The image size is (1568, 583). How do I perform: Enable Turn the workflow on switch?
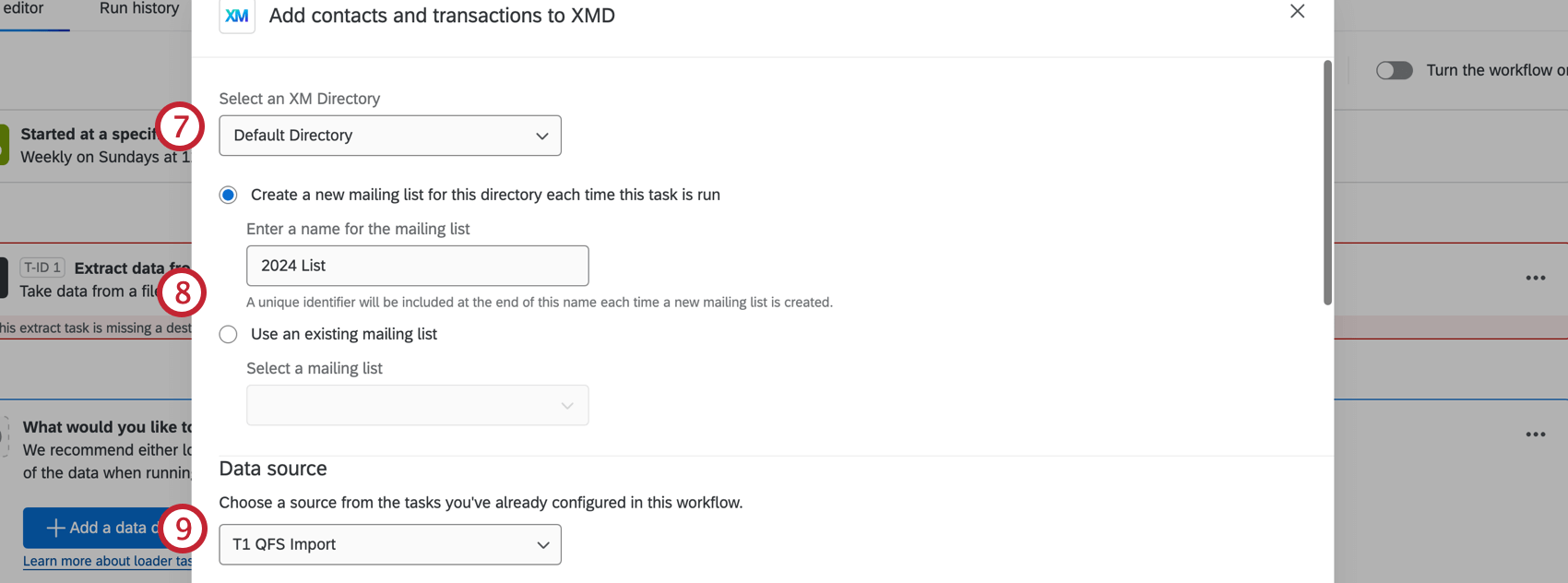click(1394, 69)
